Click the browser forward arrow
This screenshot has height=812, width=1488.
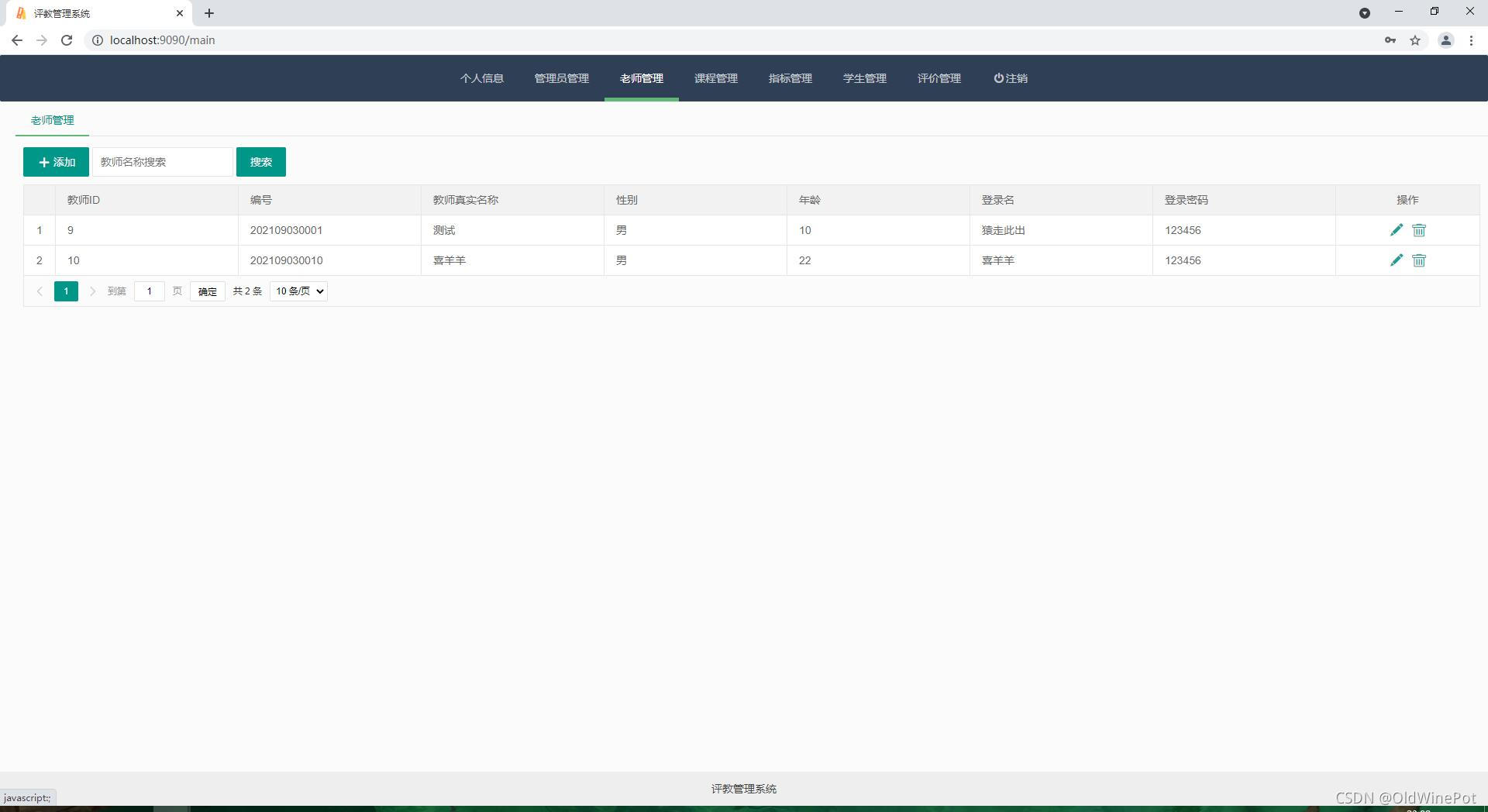42,40
